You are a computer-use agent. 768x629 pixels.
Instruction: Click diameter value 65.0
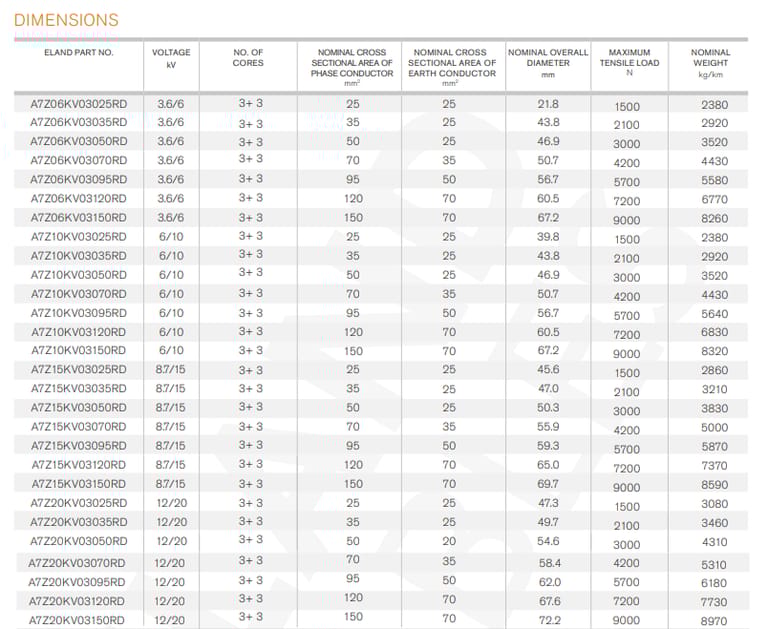548,465
